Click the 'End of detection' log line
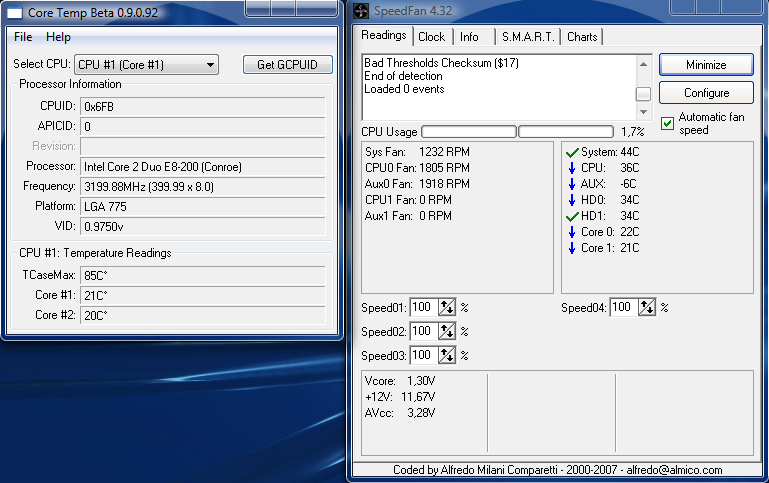The height and width of the screenshot is (483, 769). tap(403, 76)
